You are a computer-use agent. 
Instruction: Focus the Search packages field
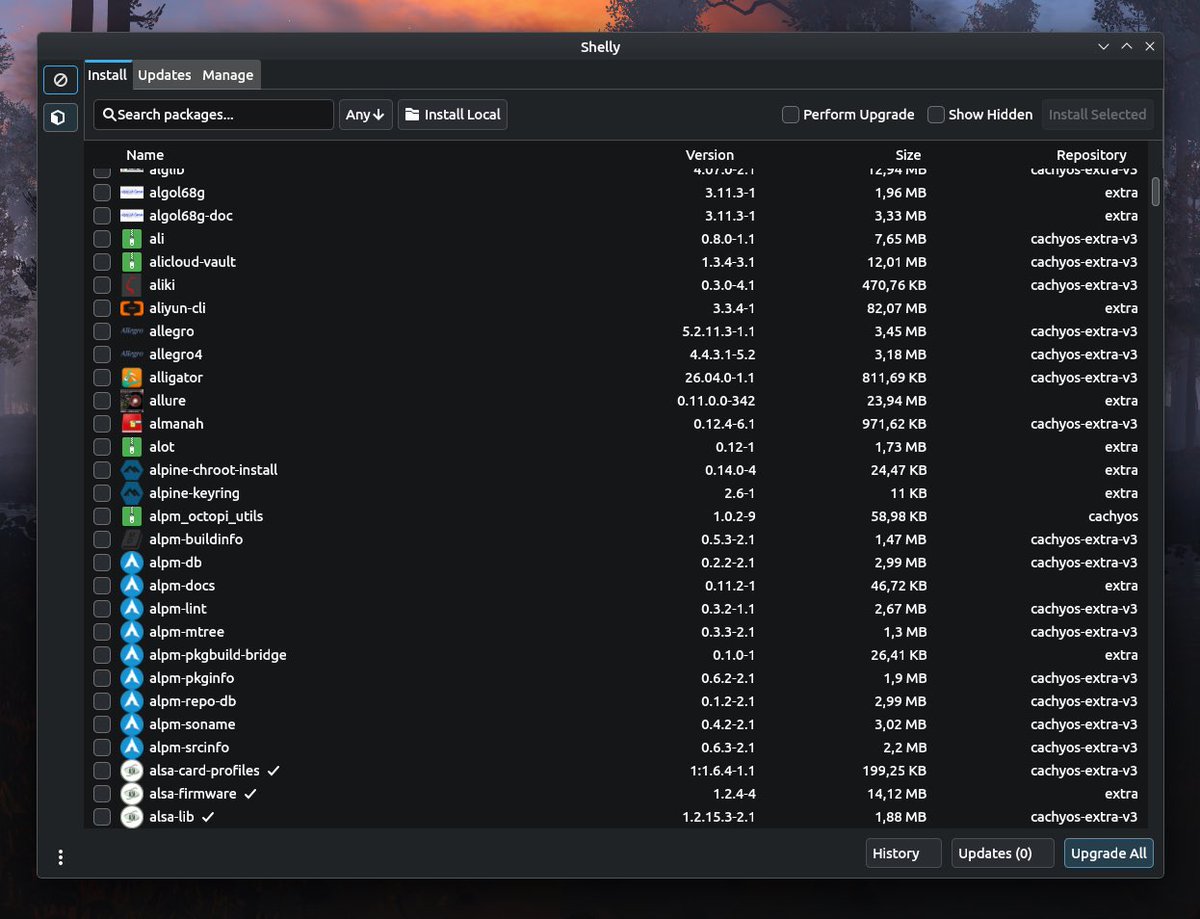[214, 115]
